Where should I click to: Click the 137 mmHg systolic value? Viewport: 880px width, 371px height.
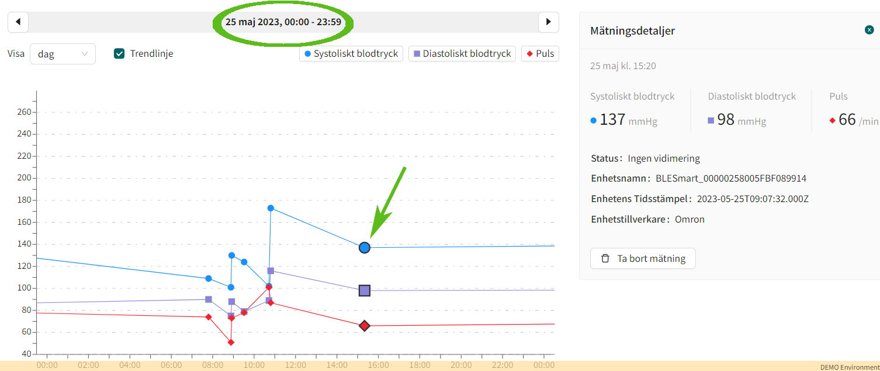(x=623, y=120)
